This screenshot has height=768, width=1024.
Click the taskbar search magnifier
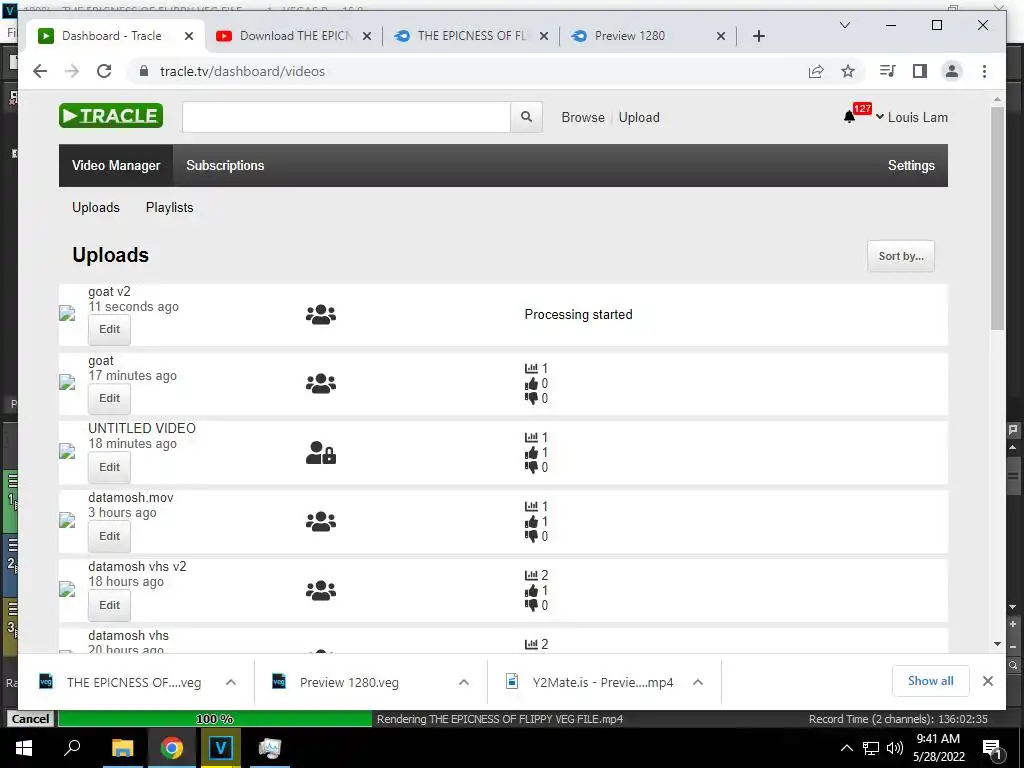[72, 748]
